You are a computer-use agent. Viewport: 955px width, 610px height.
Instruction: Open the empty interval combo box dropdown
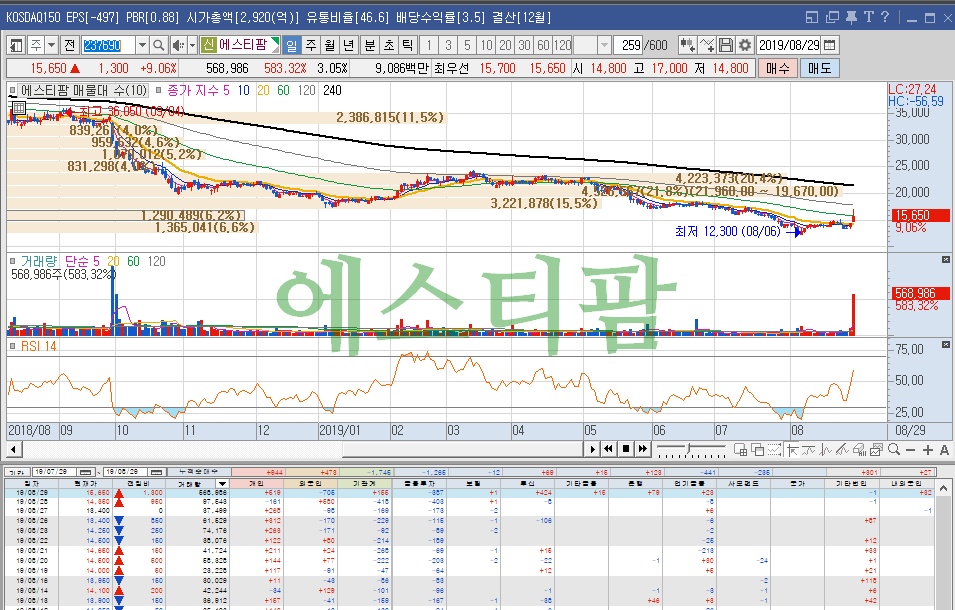[604, 45]
